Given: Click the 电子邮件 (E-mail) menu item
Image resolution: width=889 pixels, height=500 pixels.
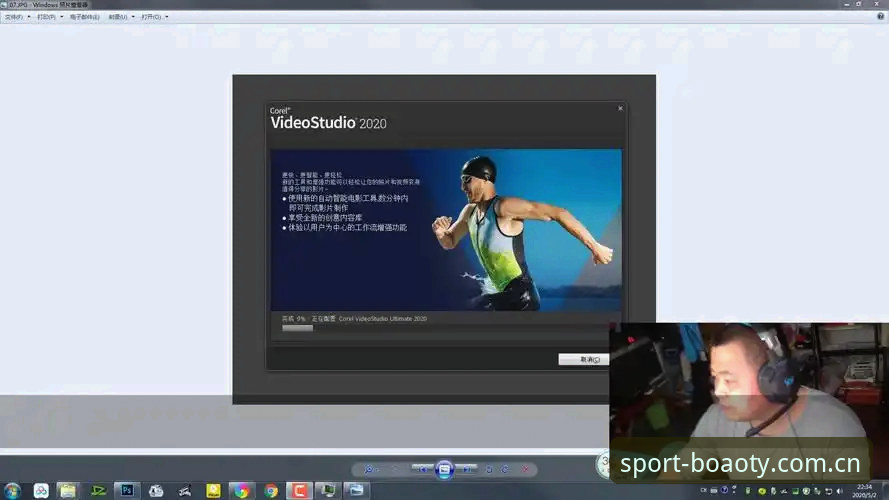Looking at the screenshot, I should click(x=84, y=17).
